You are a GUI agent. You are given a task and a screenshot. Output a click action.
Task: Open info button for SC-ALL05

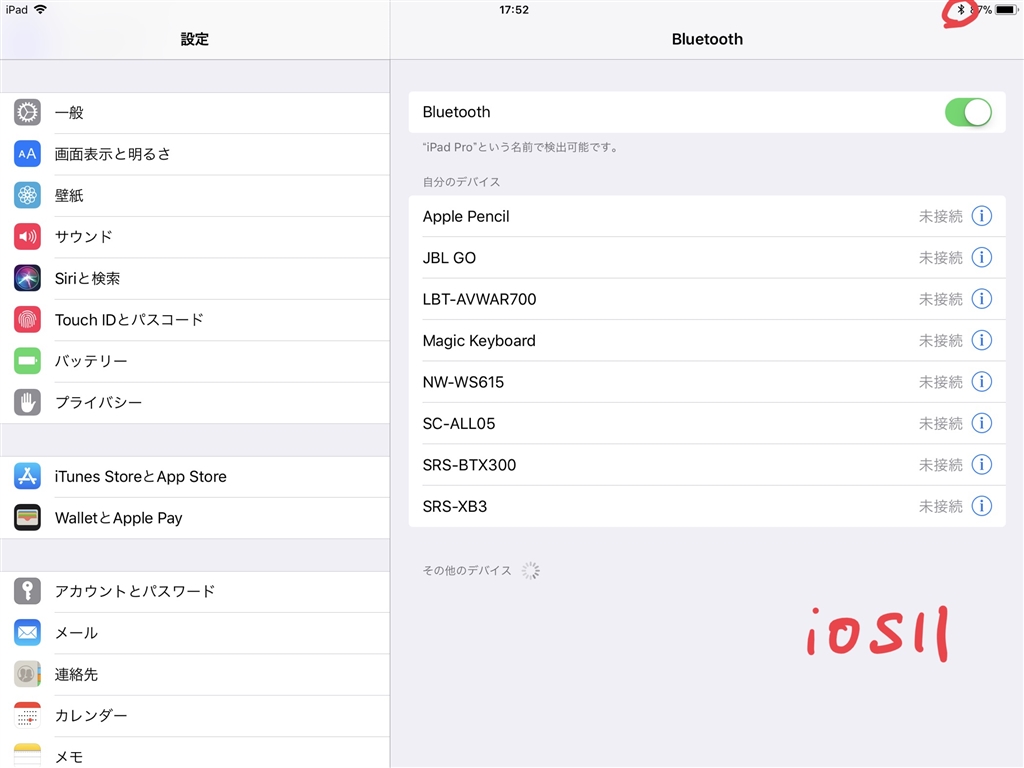coord(982,423)
